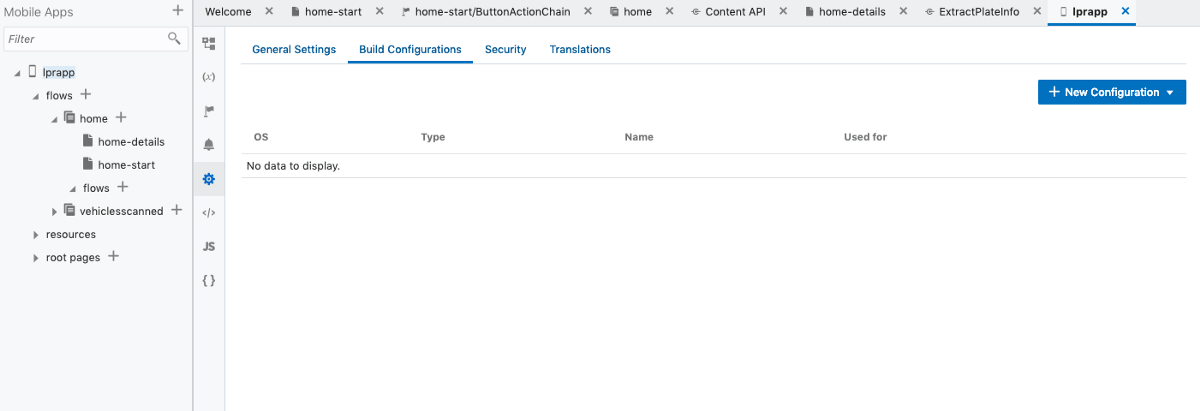Add a new mobile app with plus icon
This screenshot has width=1200, height=411.
click(177, 11)
